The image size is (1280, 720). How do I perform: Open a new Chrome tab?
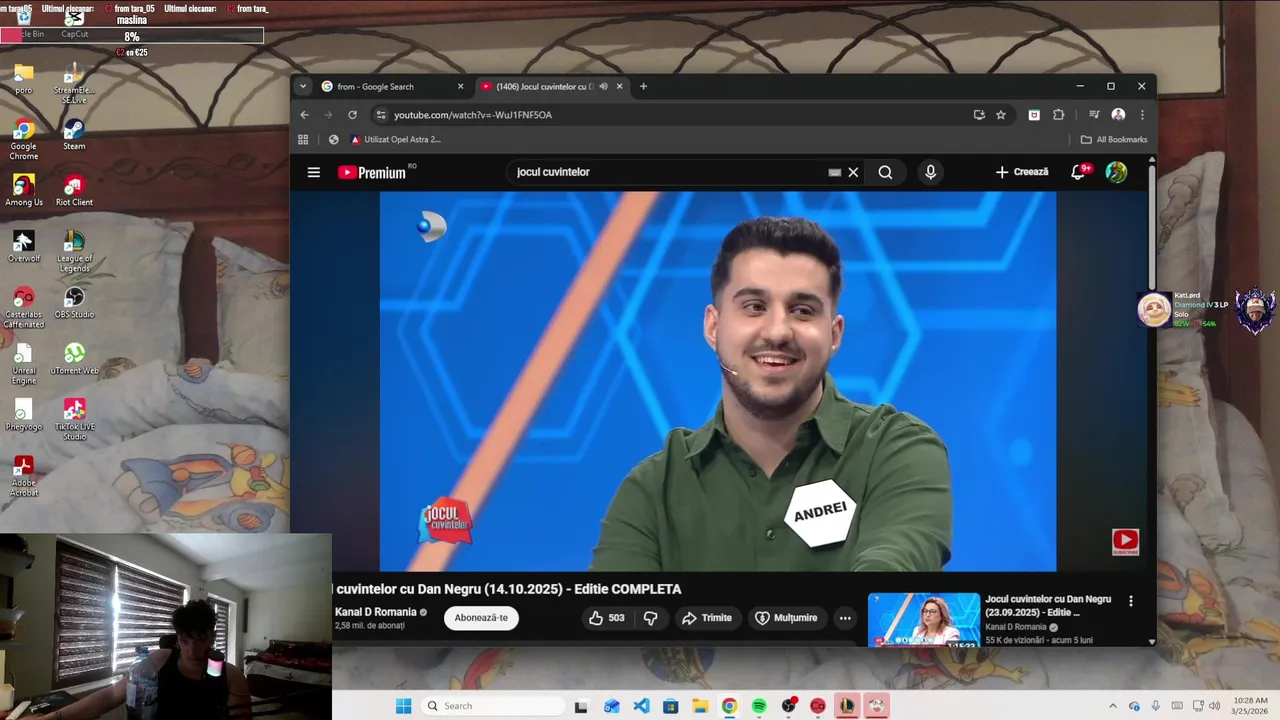point(643,87)
